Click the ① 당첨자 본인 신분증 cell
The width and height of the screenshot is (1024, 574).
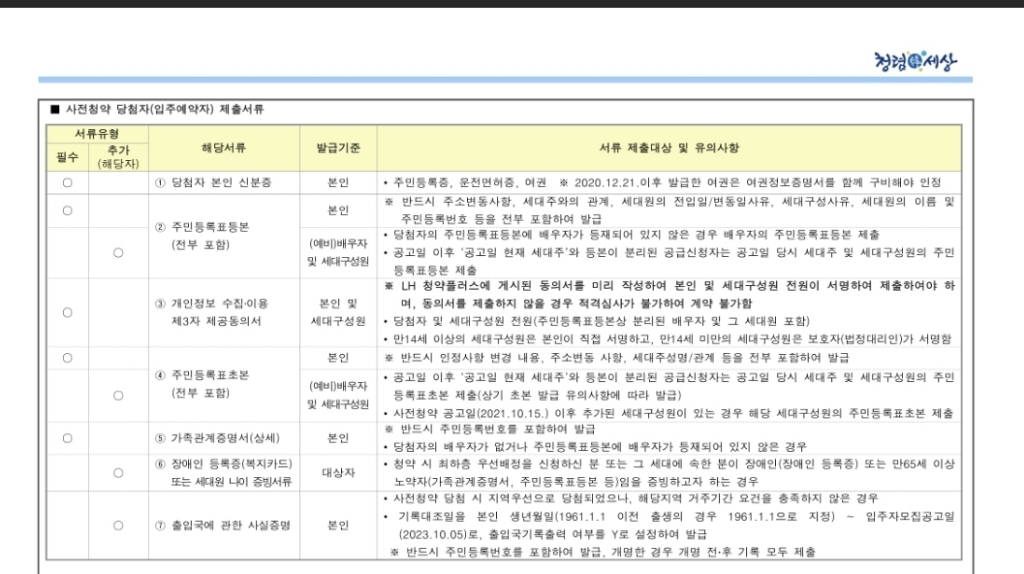point(213,183)
